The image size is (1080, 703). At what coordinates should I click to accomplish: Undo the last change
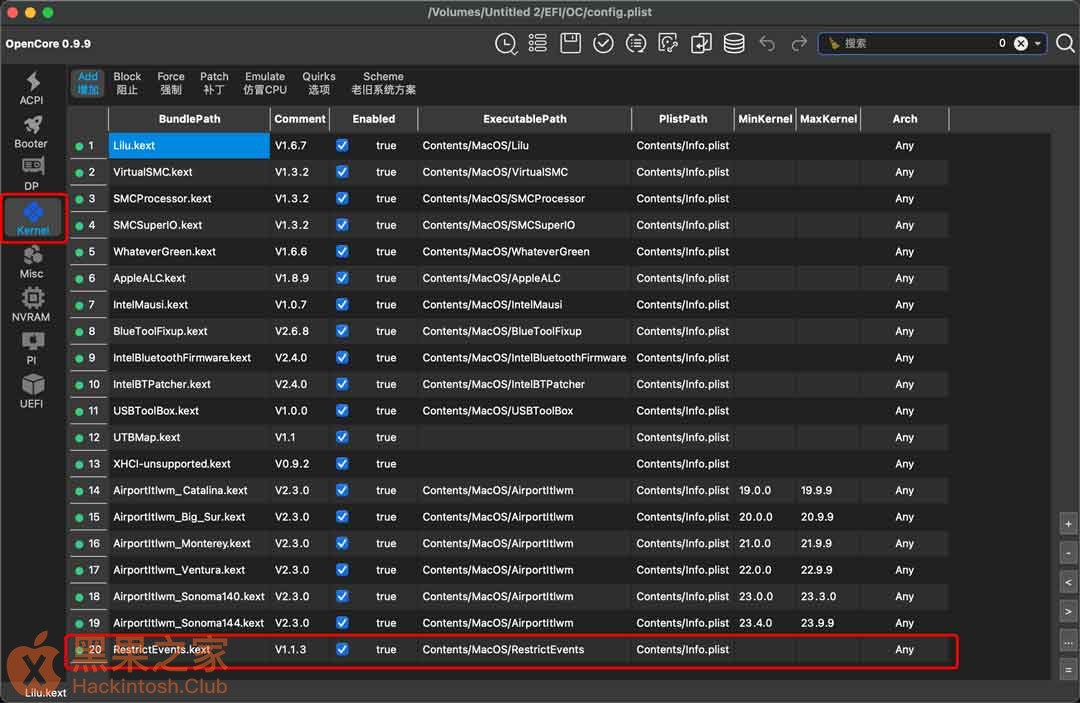point(767,43)
